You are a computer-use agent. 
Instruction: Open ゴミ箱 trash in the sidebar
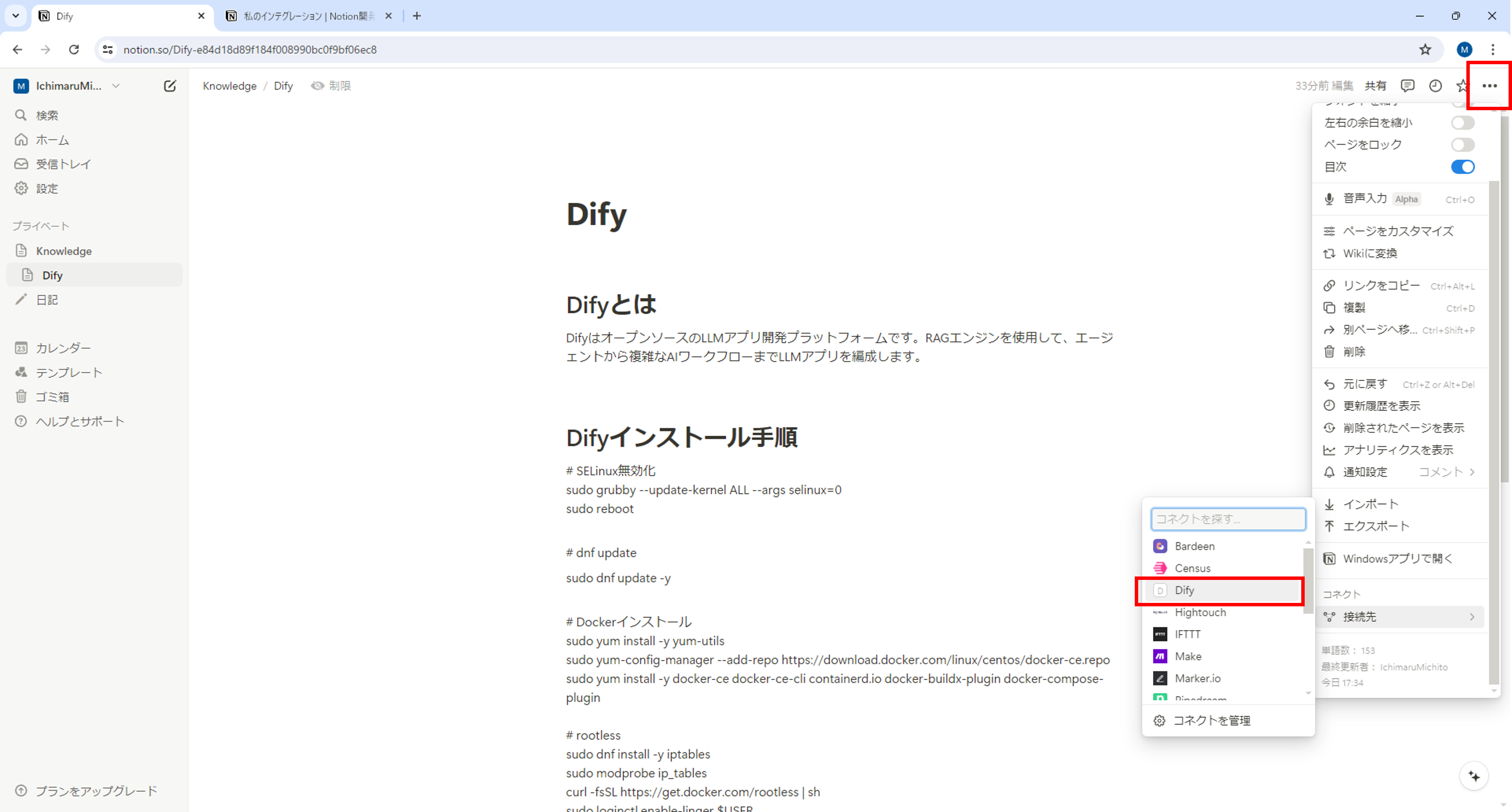[52, 396]
